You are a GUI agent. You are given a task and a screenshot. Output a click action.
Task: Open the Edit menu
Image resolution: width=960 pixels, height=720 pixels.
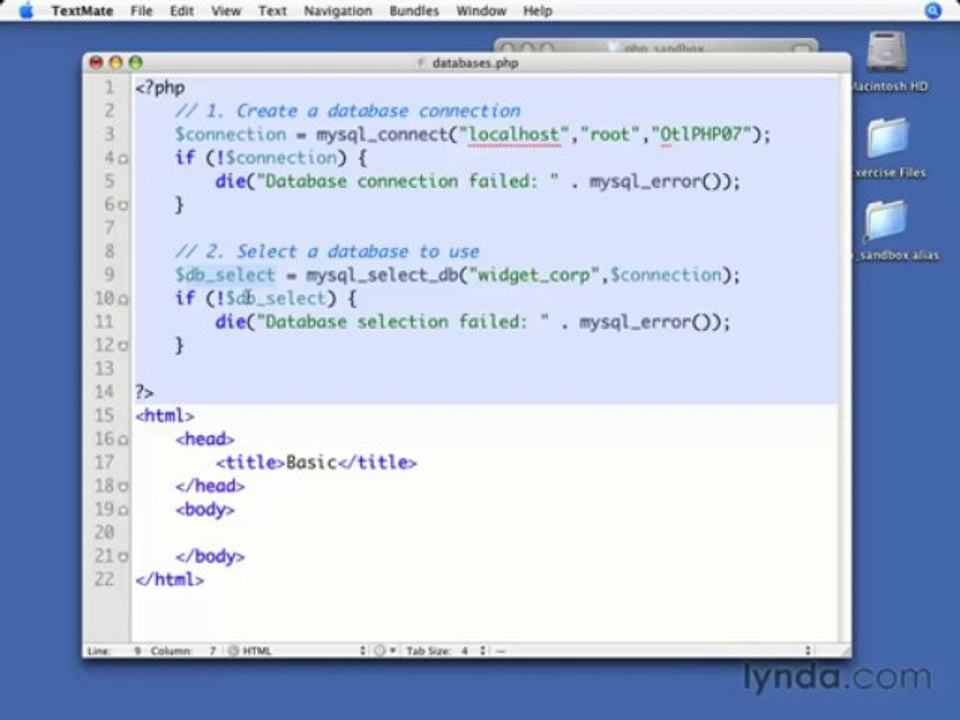click(x=181, y=10)
